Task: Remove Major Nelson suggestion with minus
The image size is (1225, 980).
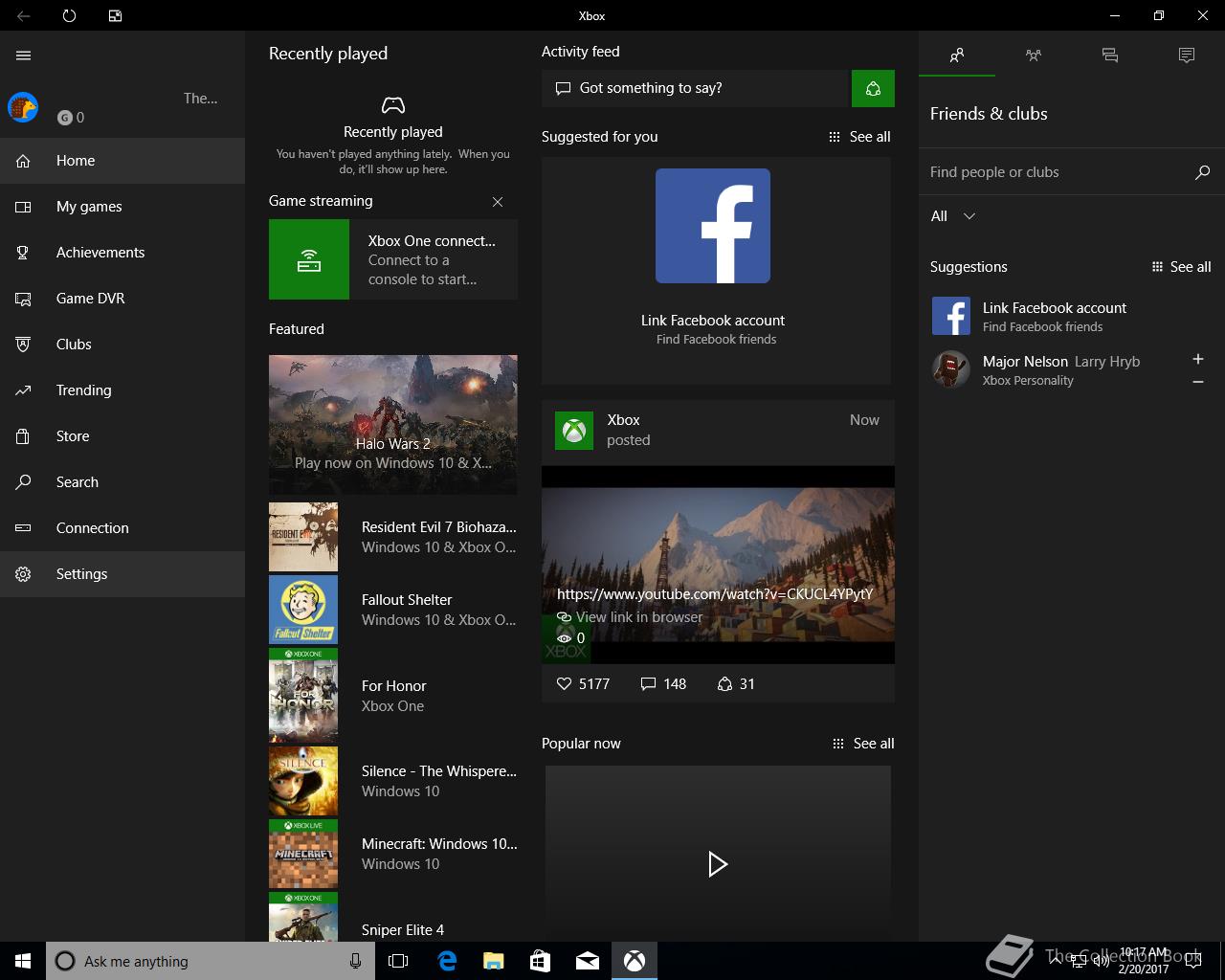Action: (x=1198, y=382)
